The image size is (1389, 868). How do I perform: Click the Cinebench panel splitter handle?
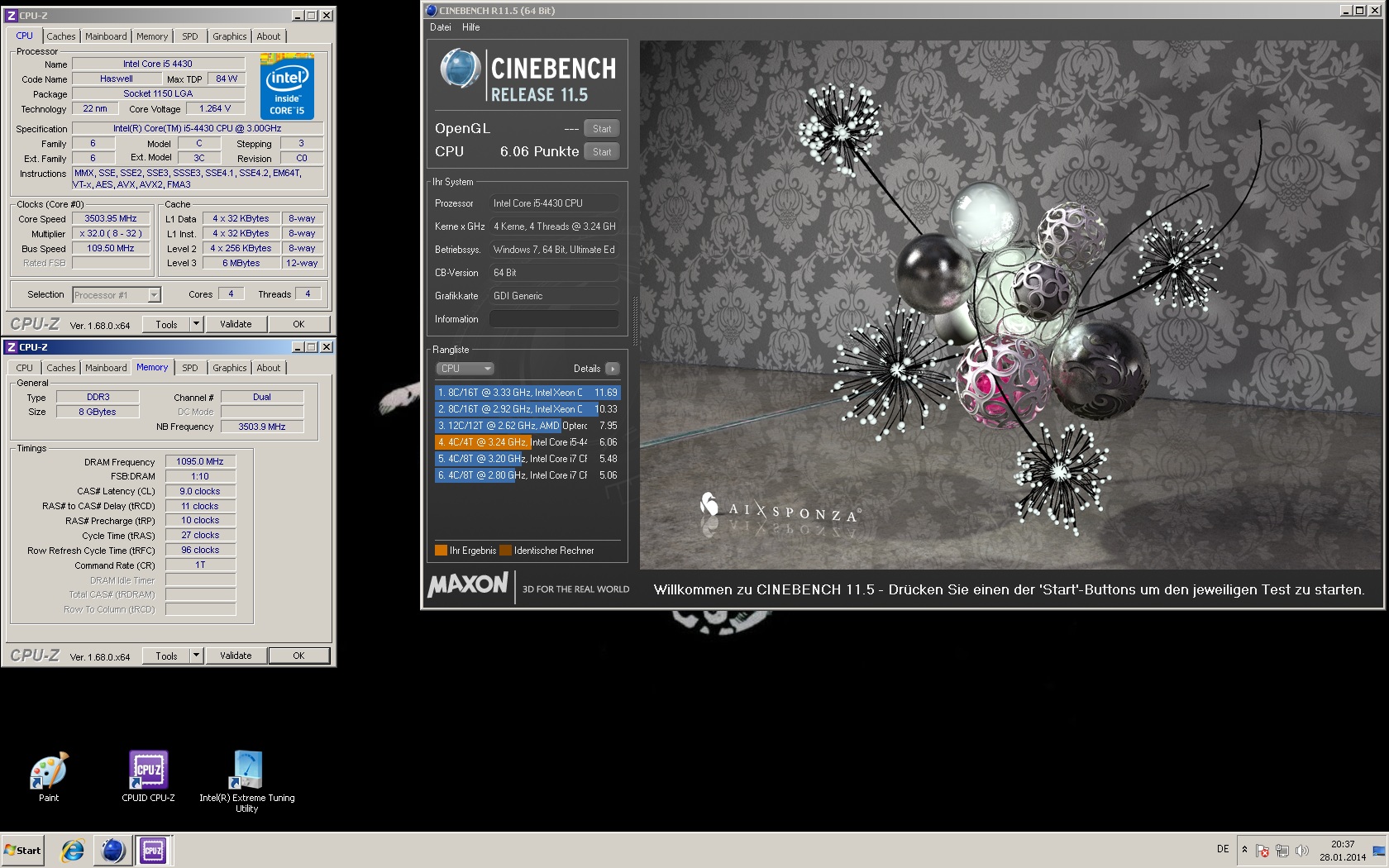pos(635,321)
